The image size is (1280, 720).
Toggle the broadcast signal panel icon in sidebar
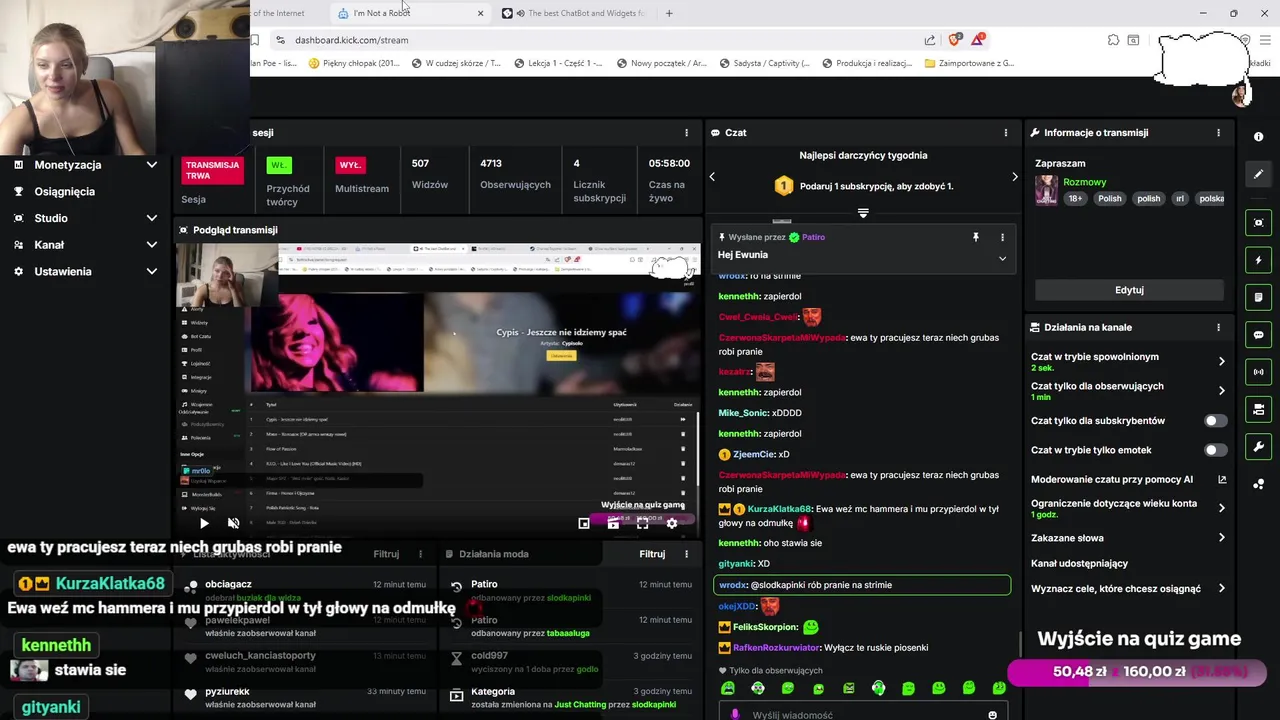tap(1258, 372)
